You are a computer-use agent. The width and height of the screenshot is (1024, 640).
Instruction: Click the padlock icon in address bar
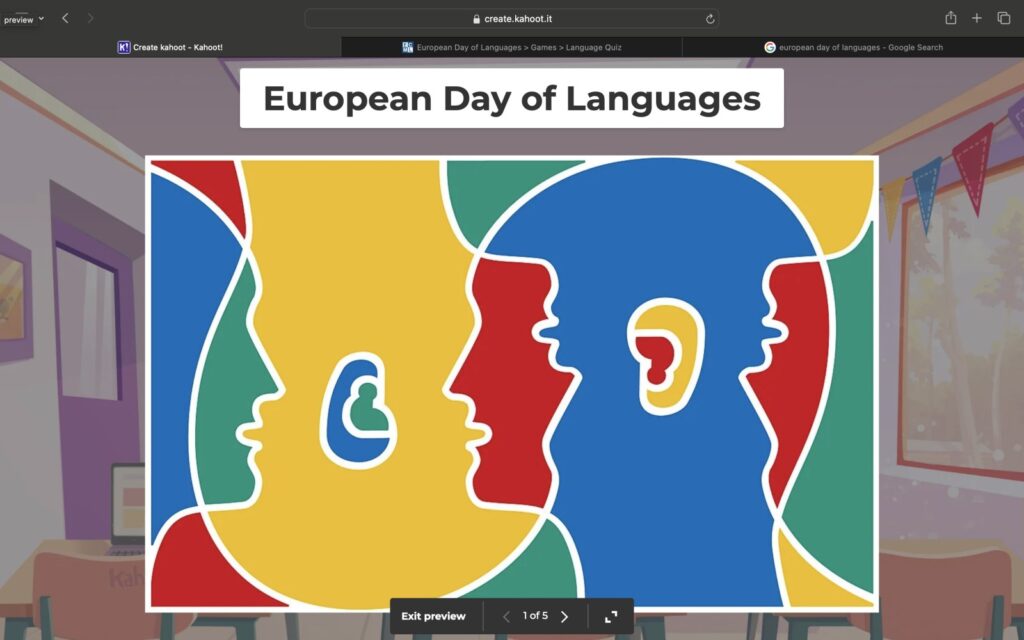tap(477, 19)
